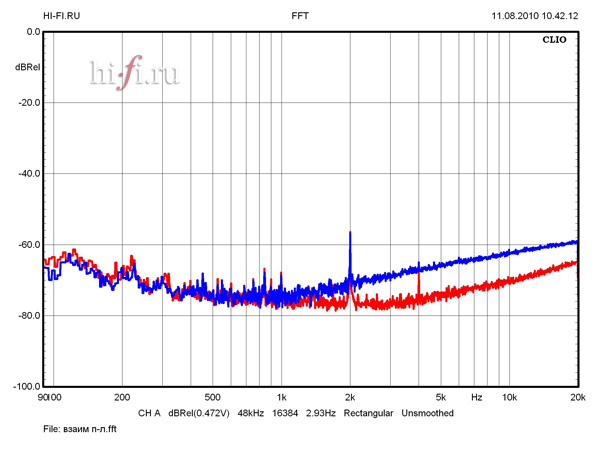Select the -40.0 y-axis label
Viewport: 600px width, 450px height.
click(x=29, y=174)
